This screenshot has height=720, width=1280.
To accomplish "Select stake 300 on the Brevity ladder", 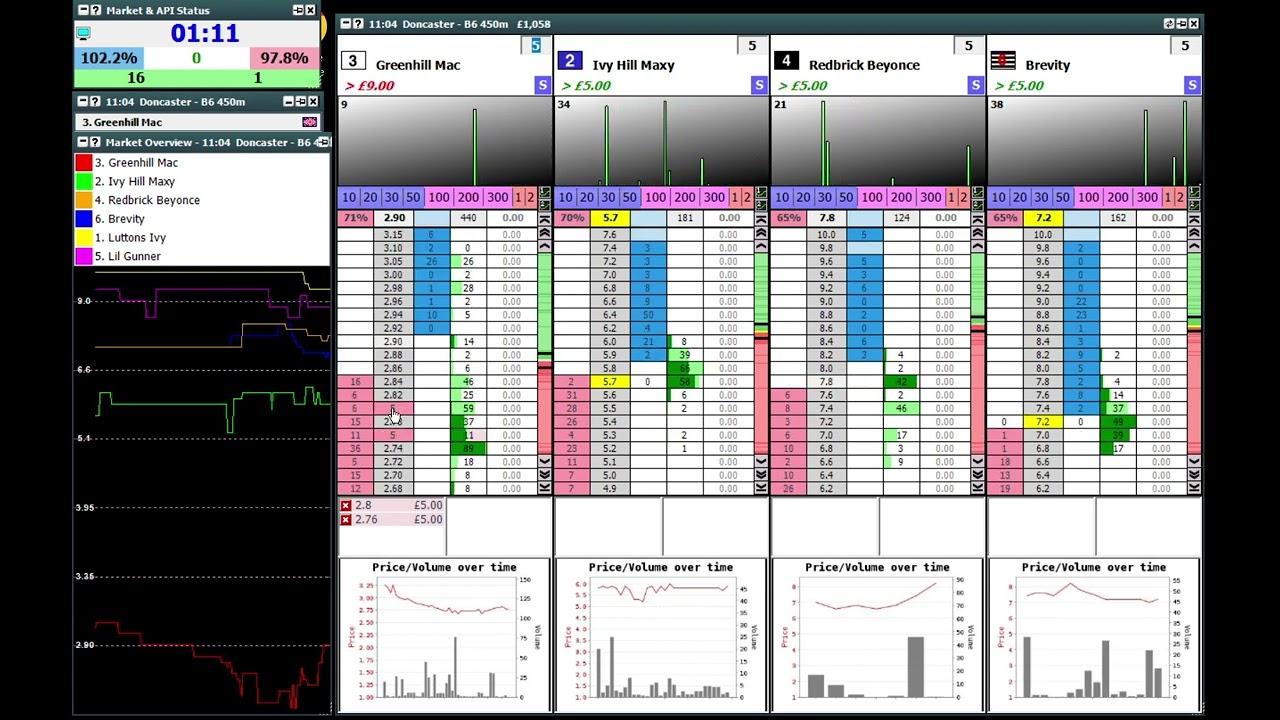I will coord(1147,197).
